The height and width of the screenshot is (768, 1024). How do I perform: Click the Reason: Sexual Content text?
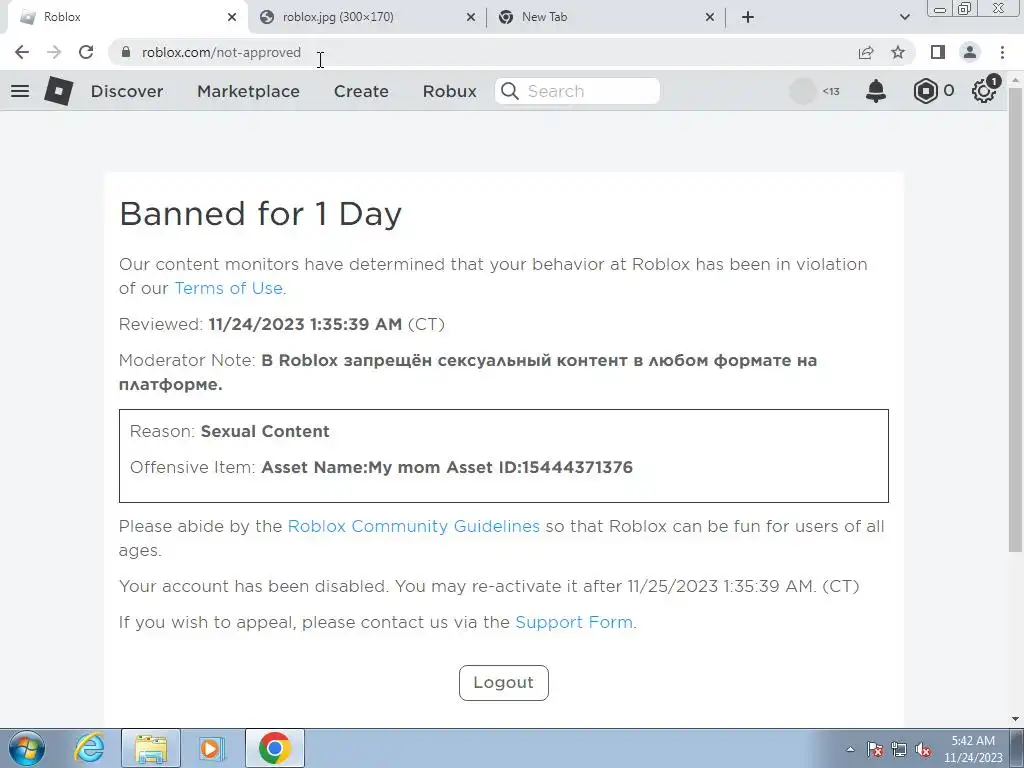(x=229, y=432)
